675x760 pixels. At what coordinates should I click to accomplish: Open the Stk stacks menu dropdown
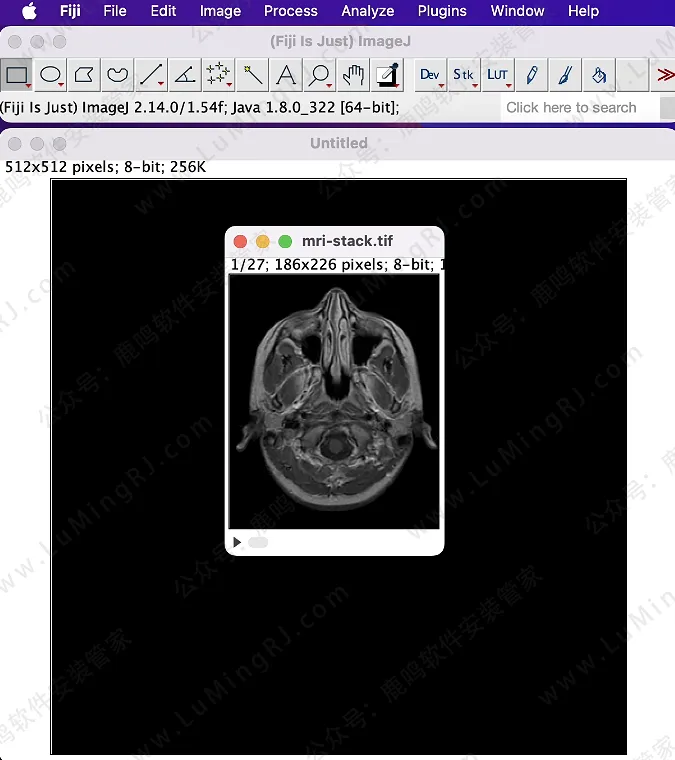pyautogui.click(x=464, y=75)
